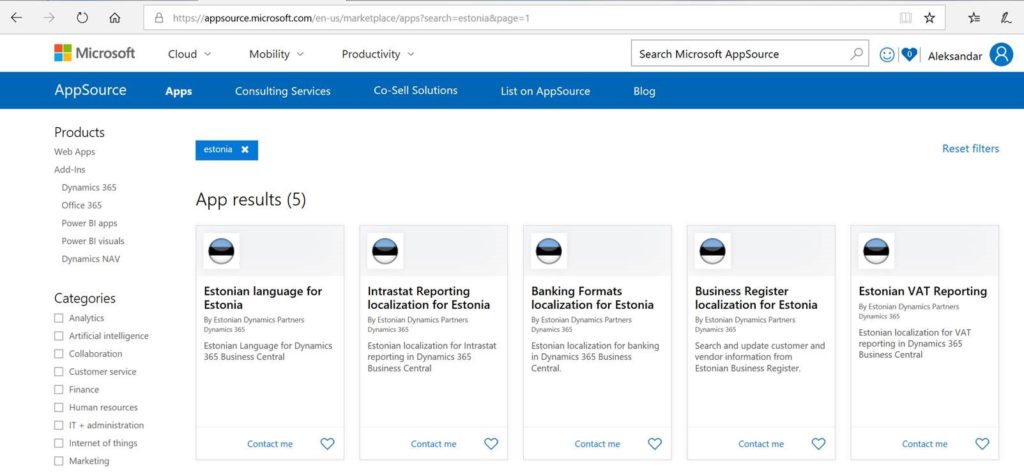1024x473 pixels.
Task: Go to browser home page icon
Action: (x=114, y=18)
